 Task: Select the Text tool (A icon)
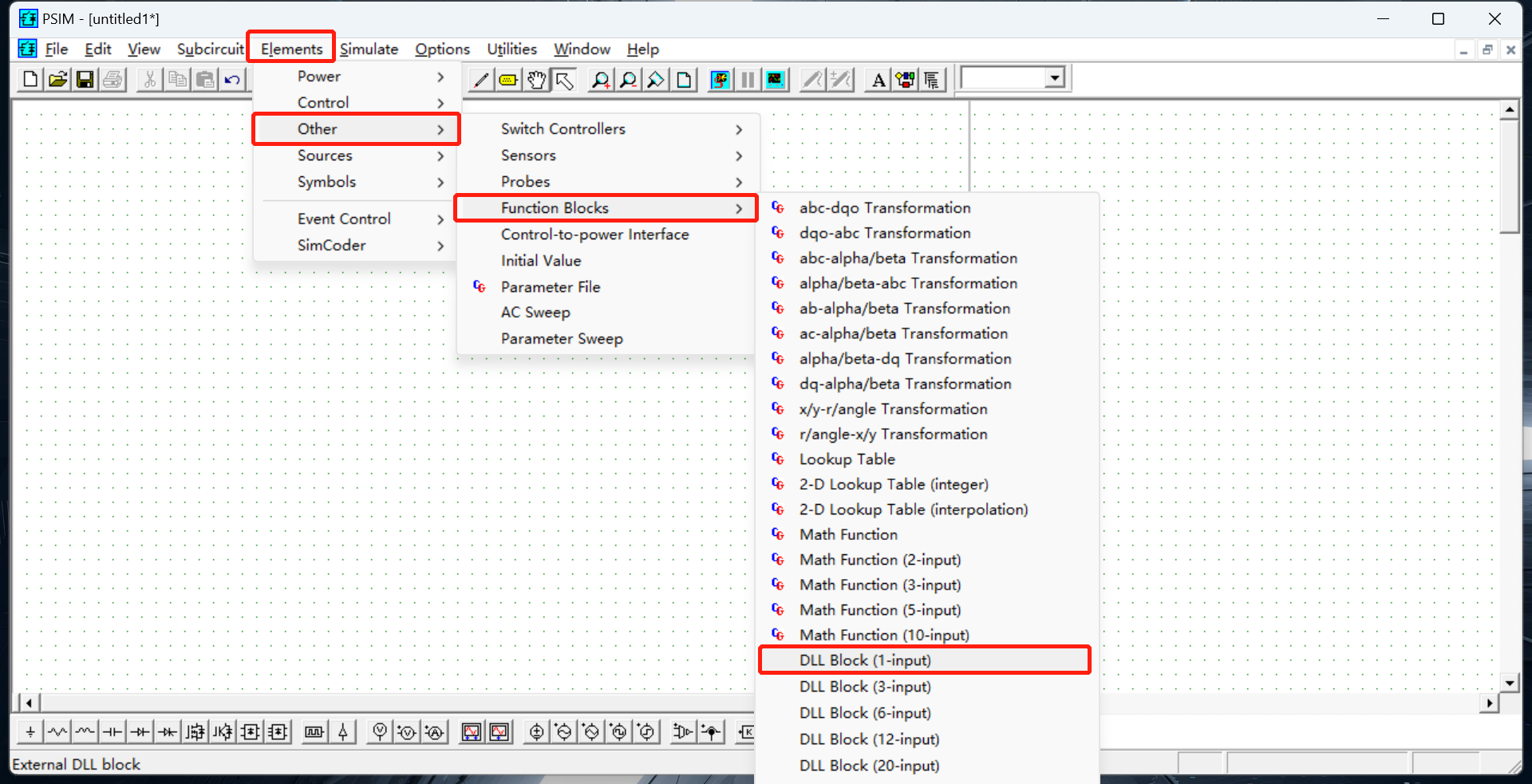(x=879, y=80)
